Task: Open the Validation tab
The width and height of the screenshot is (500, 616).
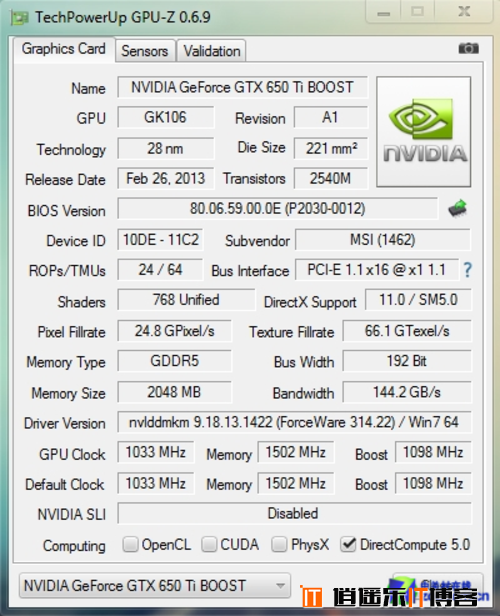Action: [212, 51]
